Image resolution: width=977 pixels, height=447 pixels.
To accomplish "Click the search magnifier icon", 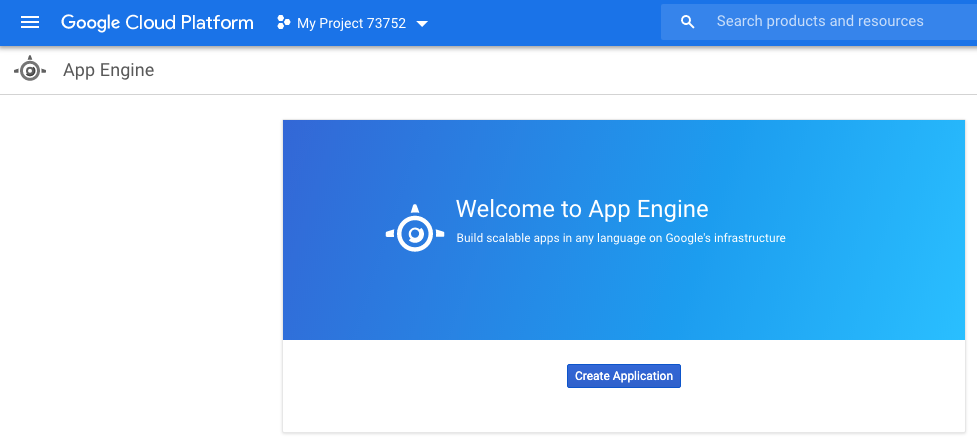I will tap(687, 22).
